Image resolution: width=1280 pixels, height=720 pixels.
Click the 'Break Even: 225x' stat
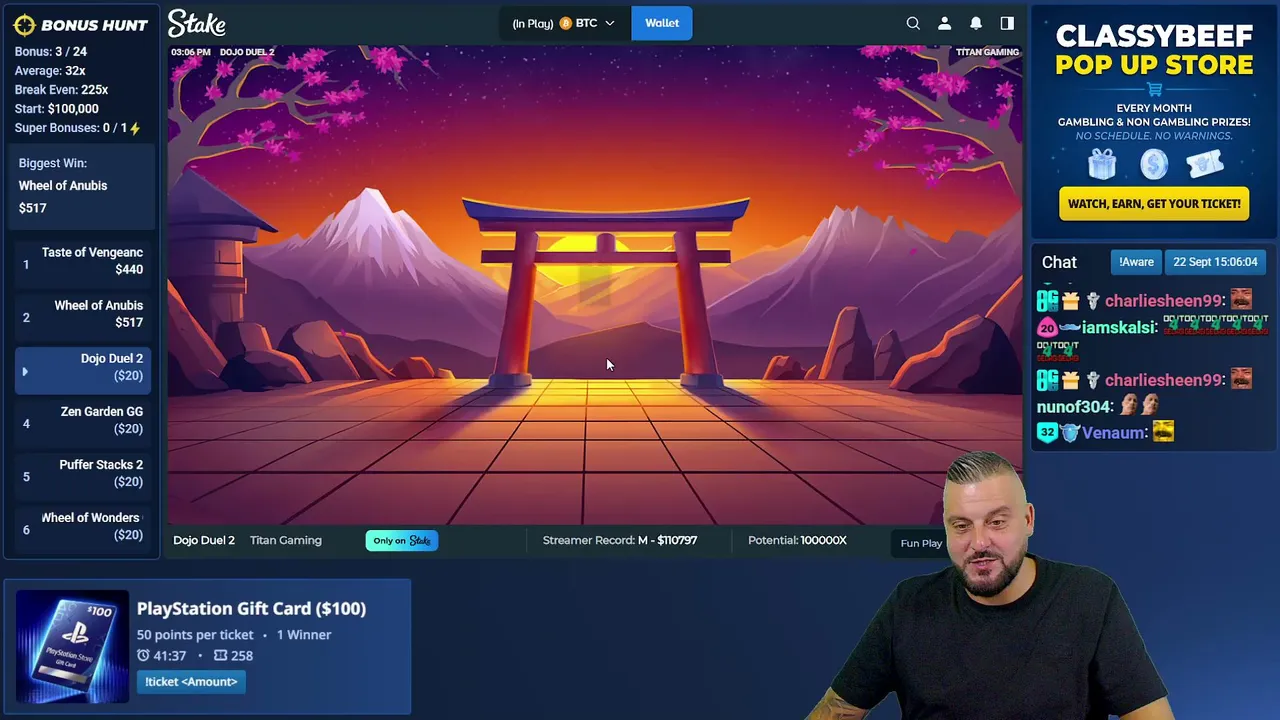click(61, 90)
